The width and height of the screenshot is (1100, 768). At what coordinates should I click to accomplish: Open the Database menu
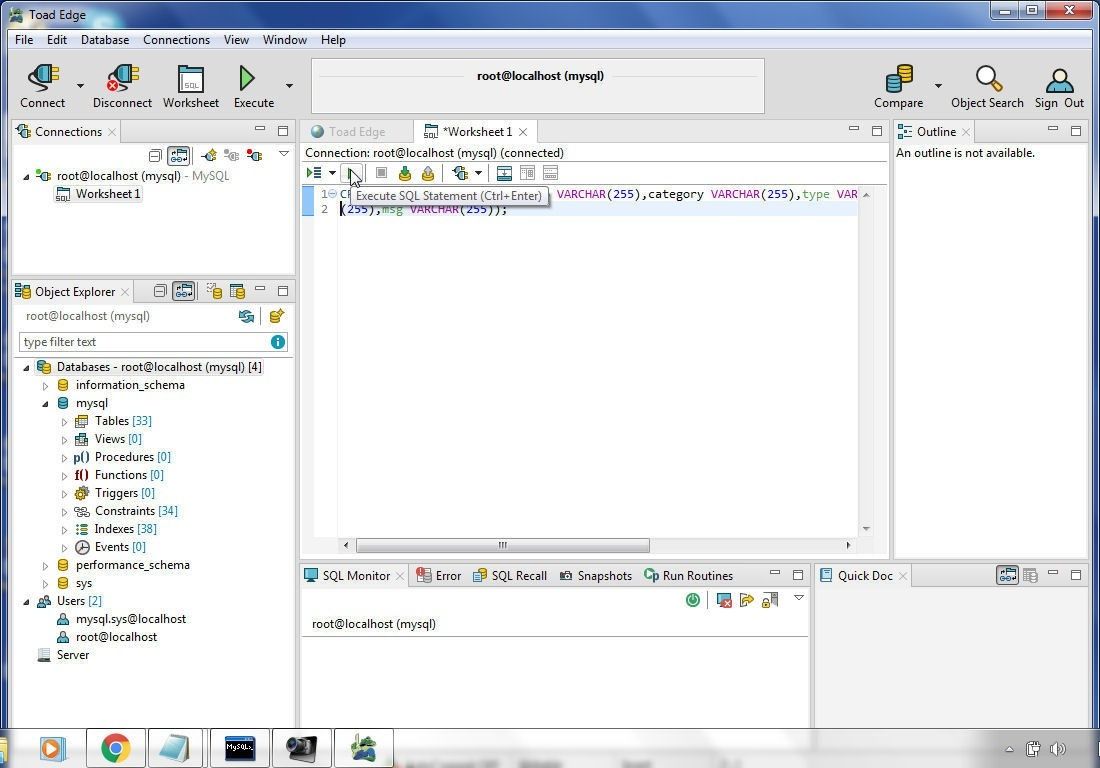tap(105, 39)
